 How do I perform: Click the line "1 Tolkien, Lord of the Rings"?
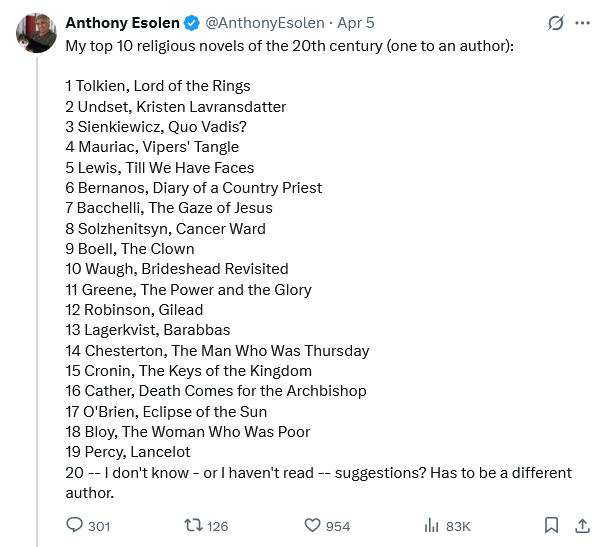pyautogui.click(x=158, y=86)
